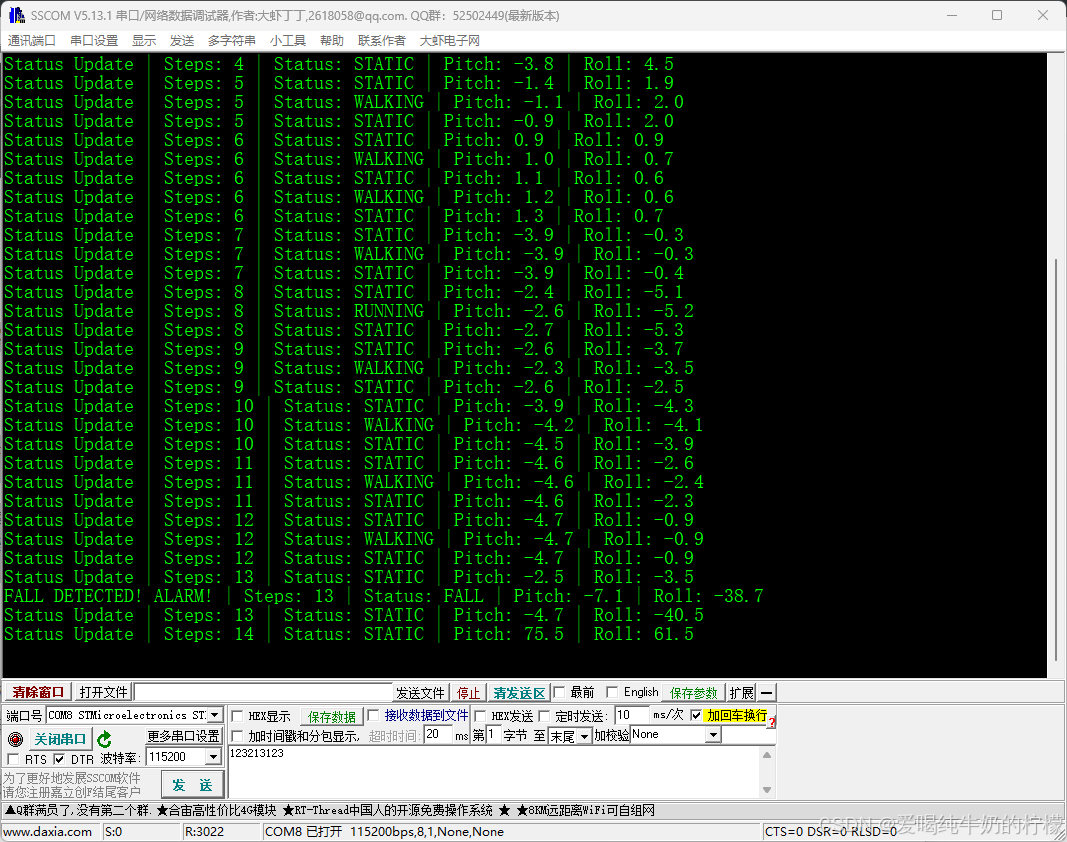Open the 大虾电子网 menu
The width and height of the screenshot is (1067, 842).
tap(449, 41)
